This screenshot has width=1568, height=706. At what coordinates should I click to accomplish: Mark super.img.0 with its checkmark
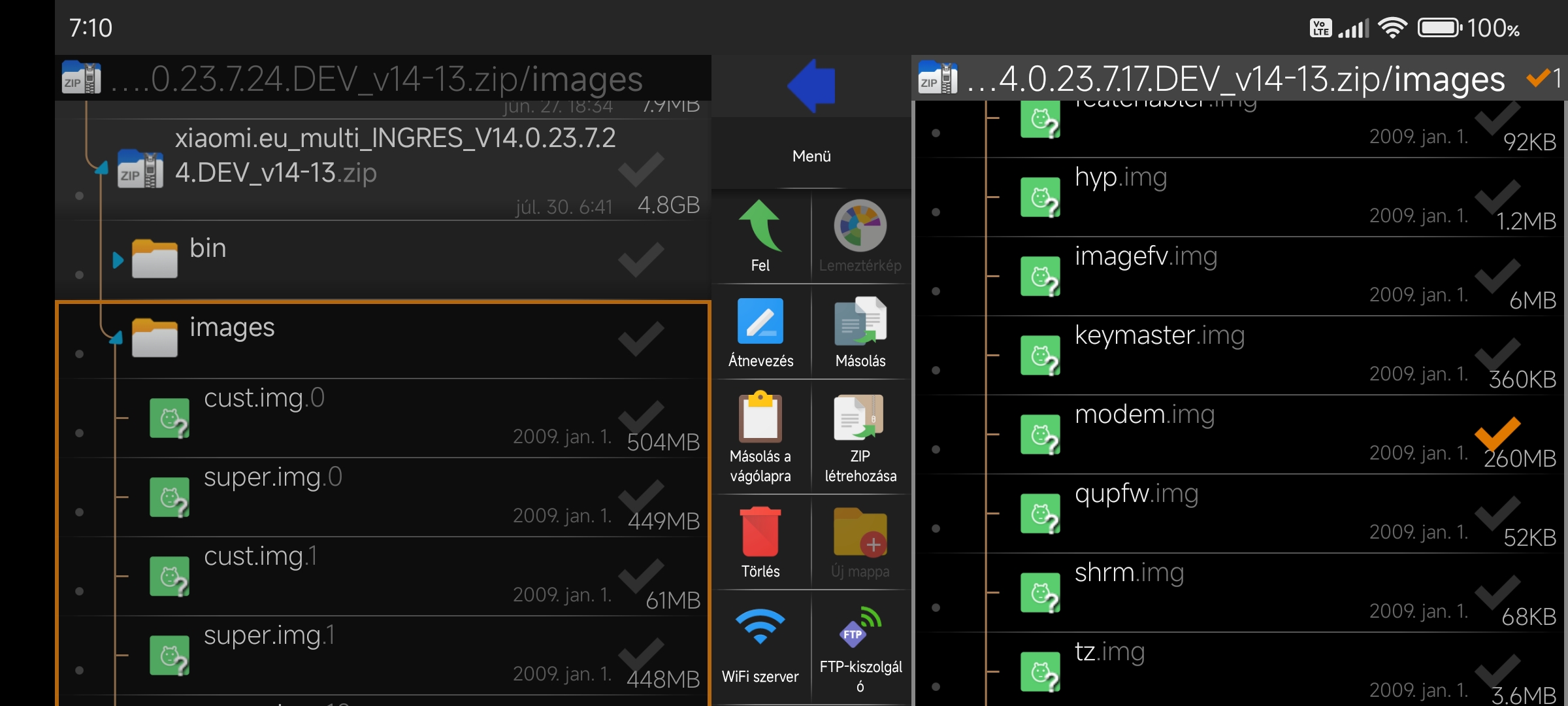(641, 497)
